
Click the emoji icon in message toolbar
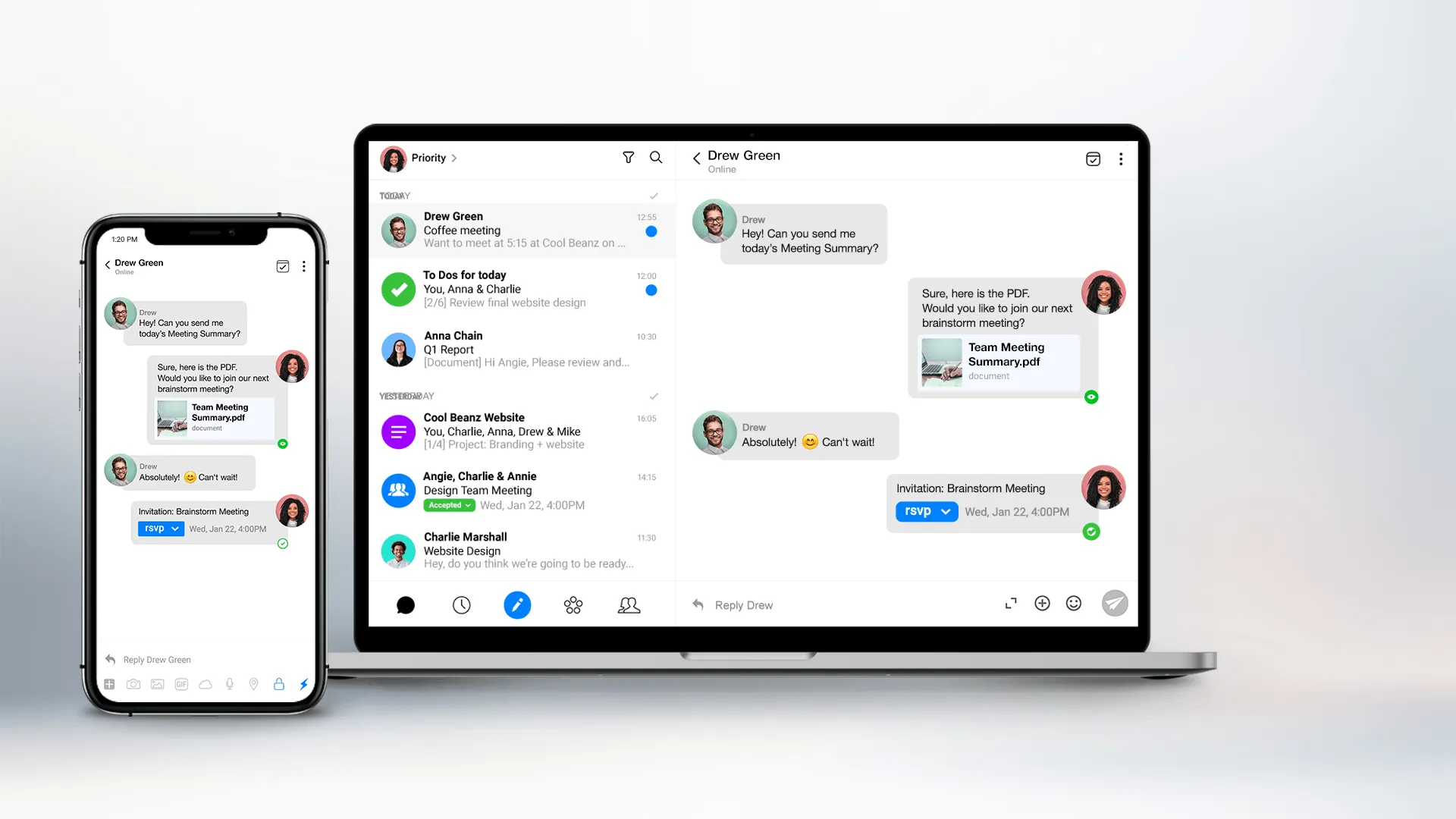point(1074,603)
